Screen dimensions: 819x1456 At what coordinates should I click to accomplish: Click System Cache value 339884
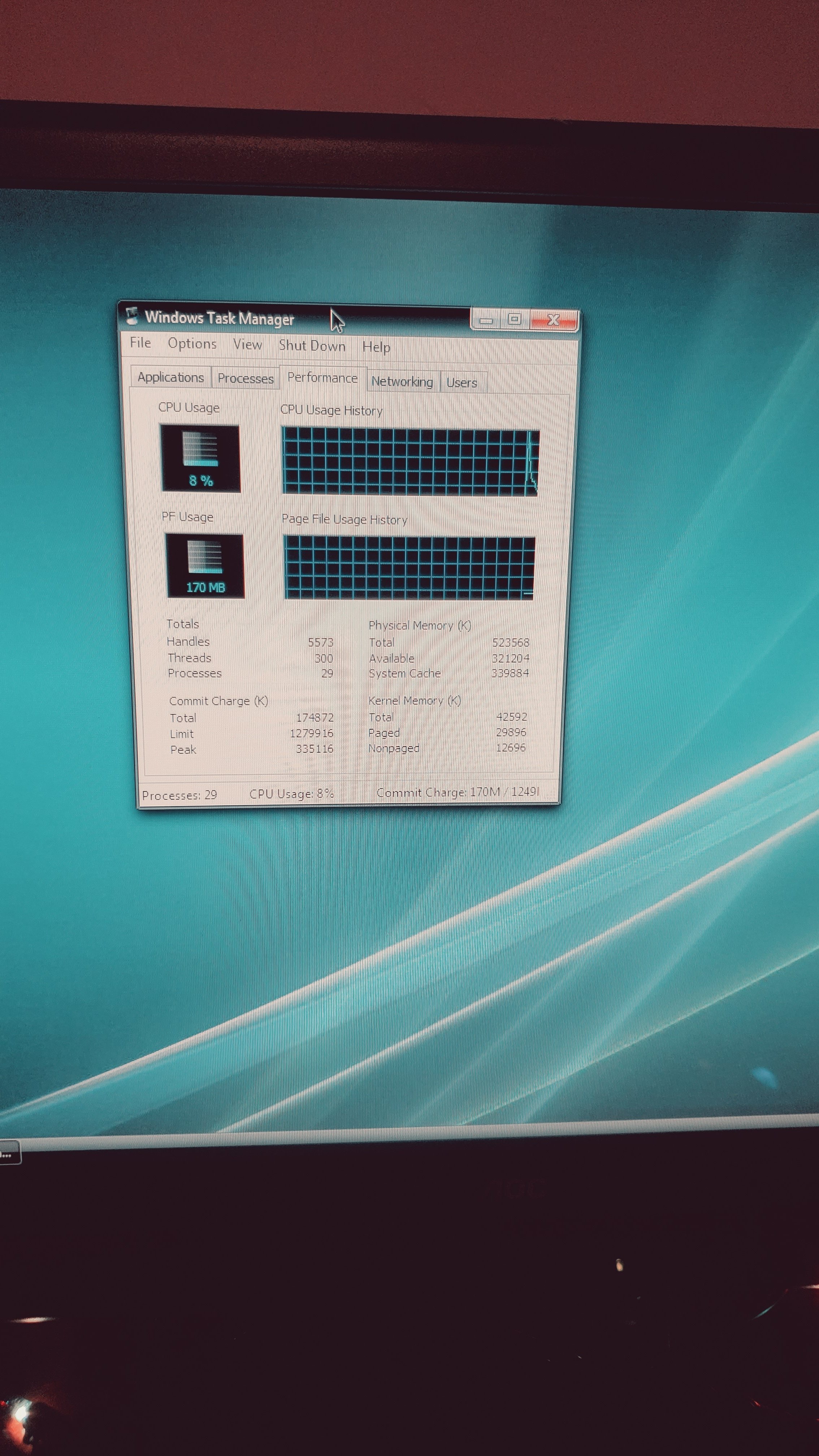[x=510, y=673]
